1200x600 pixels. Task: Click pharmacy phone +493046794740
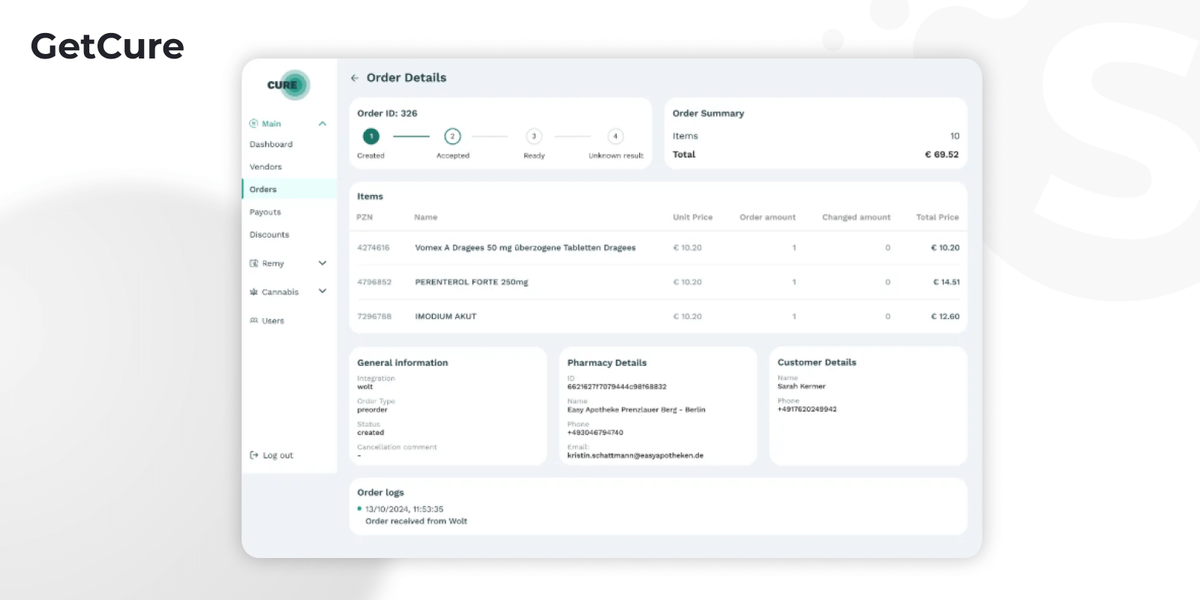pyautogui.click(x=595, y=432)
